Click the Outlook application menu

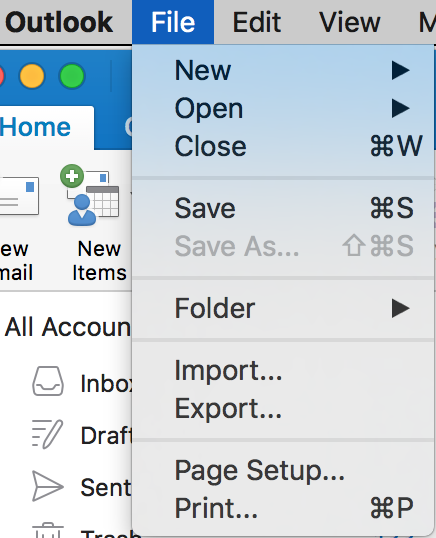point(59,22)
